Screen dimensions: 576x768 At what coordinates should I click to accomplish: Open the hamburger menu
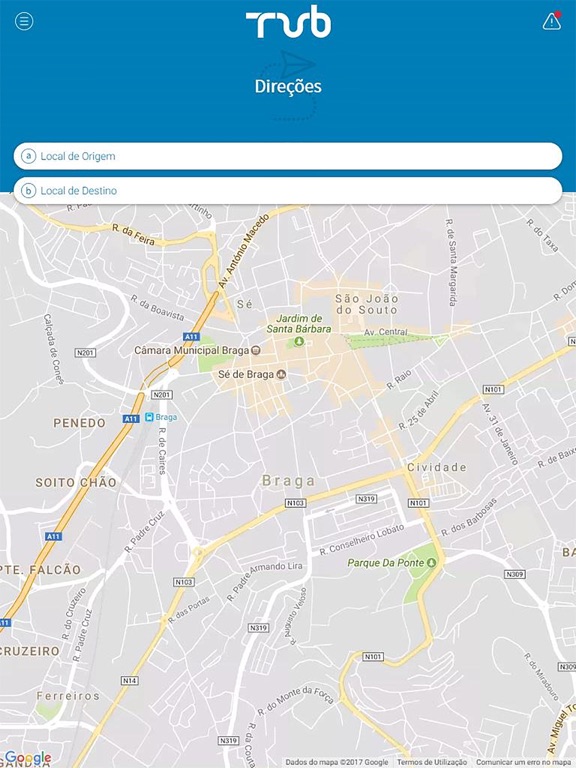[24, 21]
